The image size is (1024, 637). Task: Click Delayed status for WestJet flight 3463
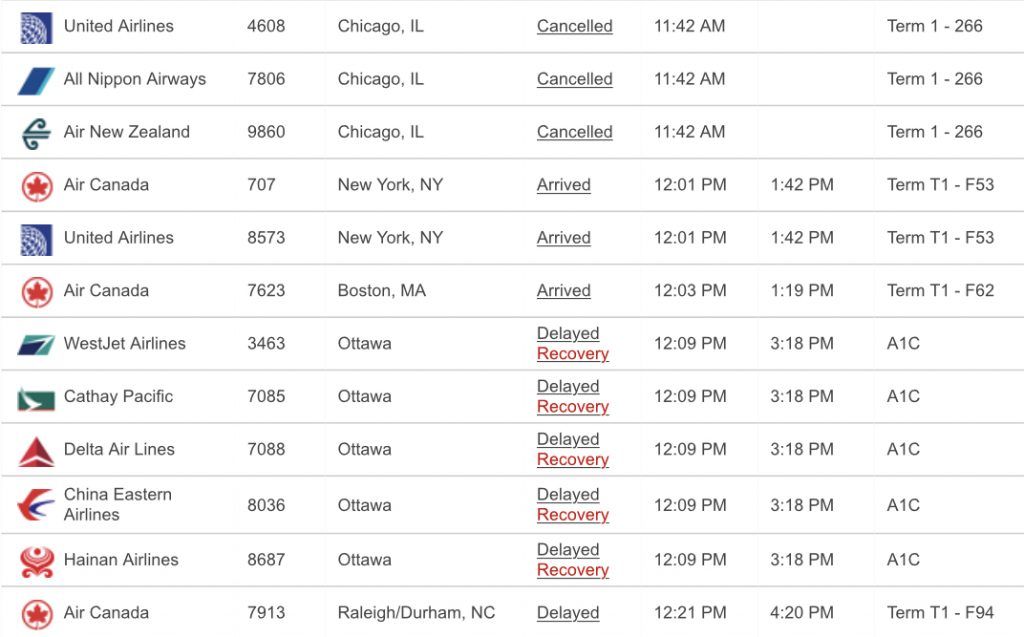tap(567, 334)
